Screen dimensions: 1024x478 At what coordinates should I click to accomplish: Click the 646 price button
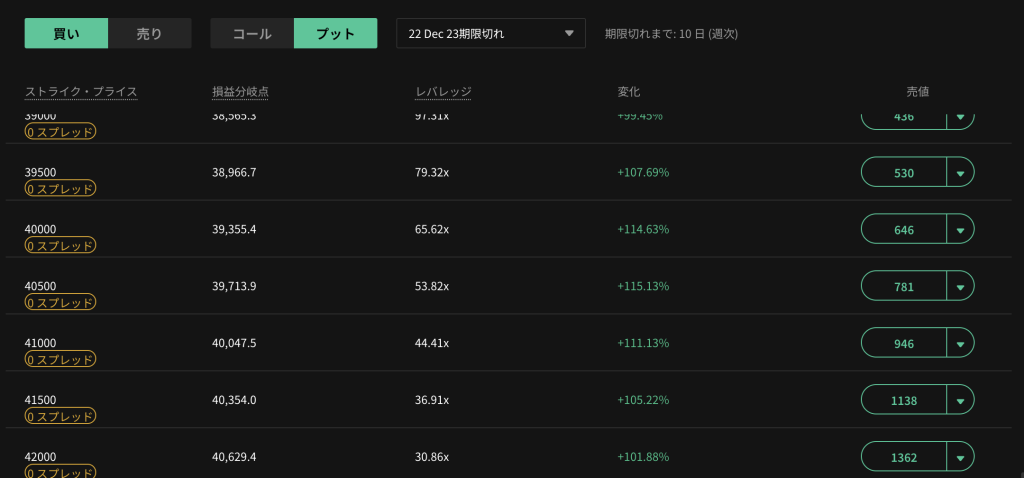(x=904, y=230)
